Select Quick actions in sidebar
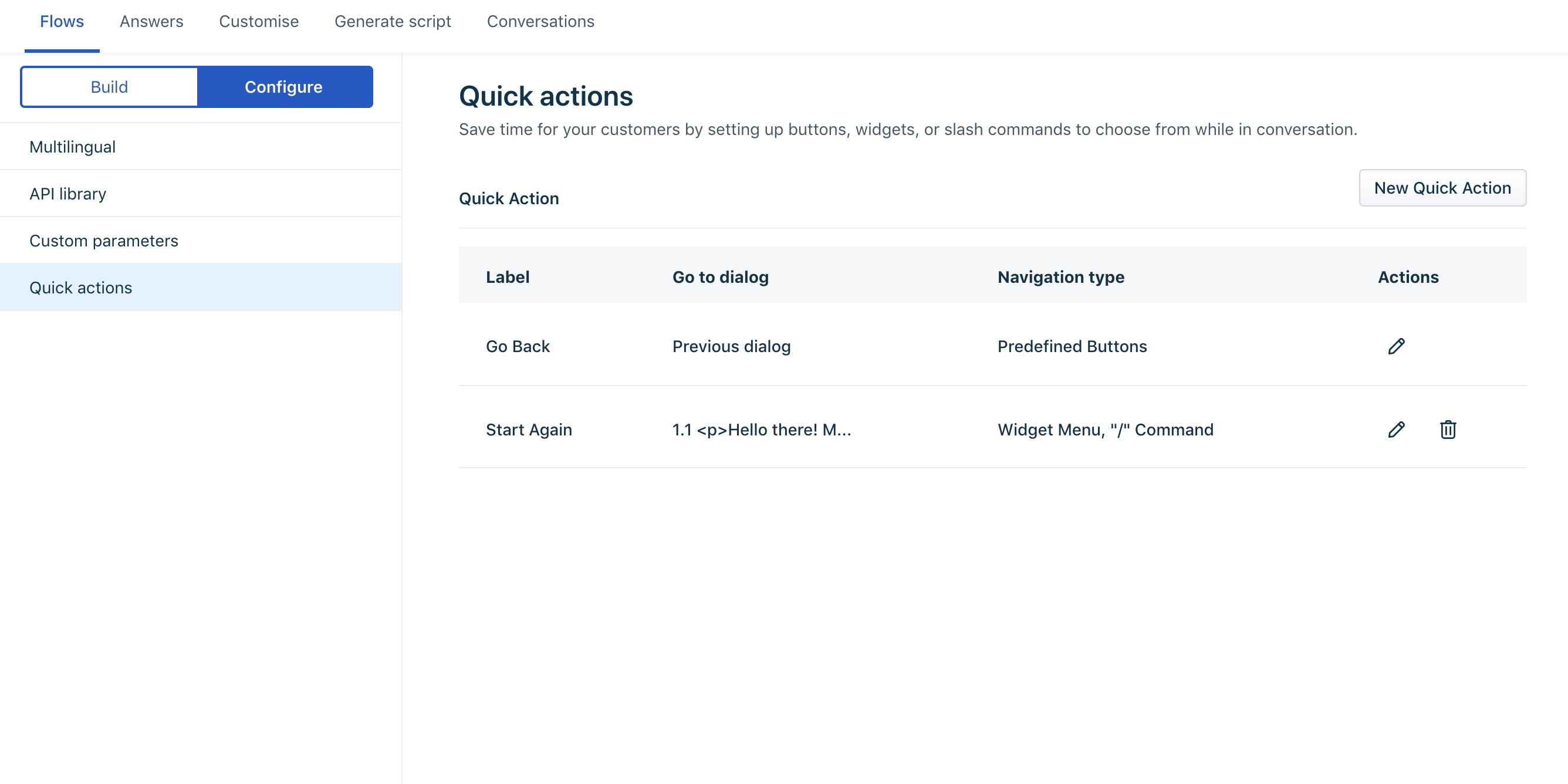1568x784 pixels. pos(201,288)
